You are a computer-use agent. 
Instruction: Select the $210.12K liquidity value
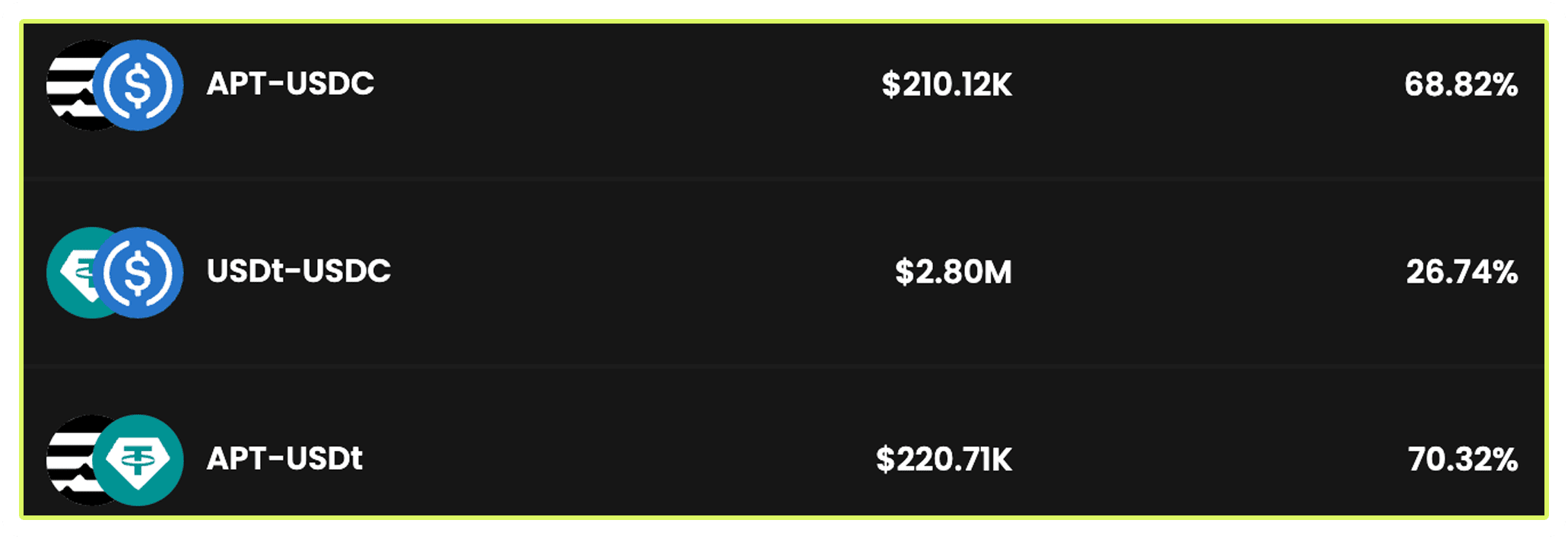tap(947, 84)
